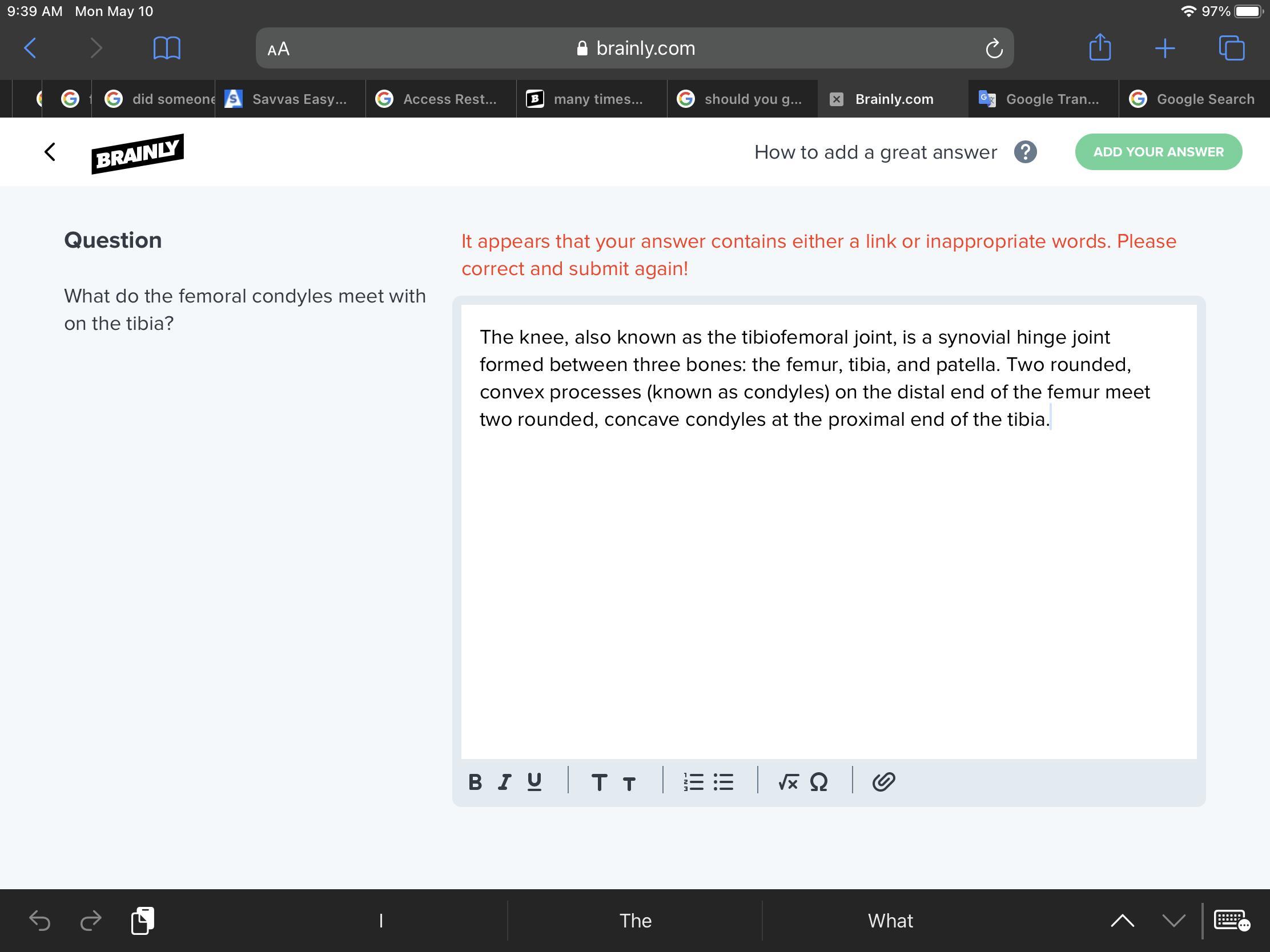Attach a file with the paperclip icon

(883, 782)
